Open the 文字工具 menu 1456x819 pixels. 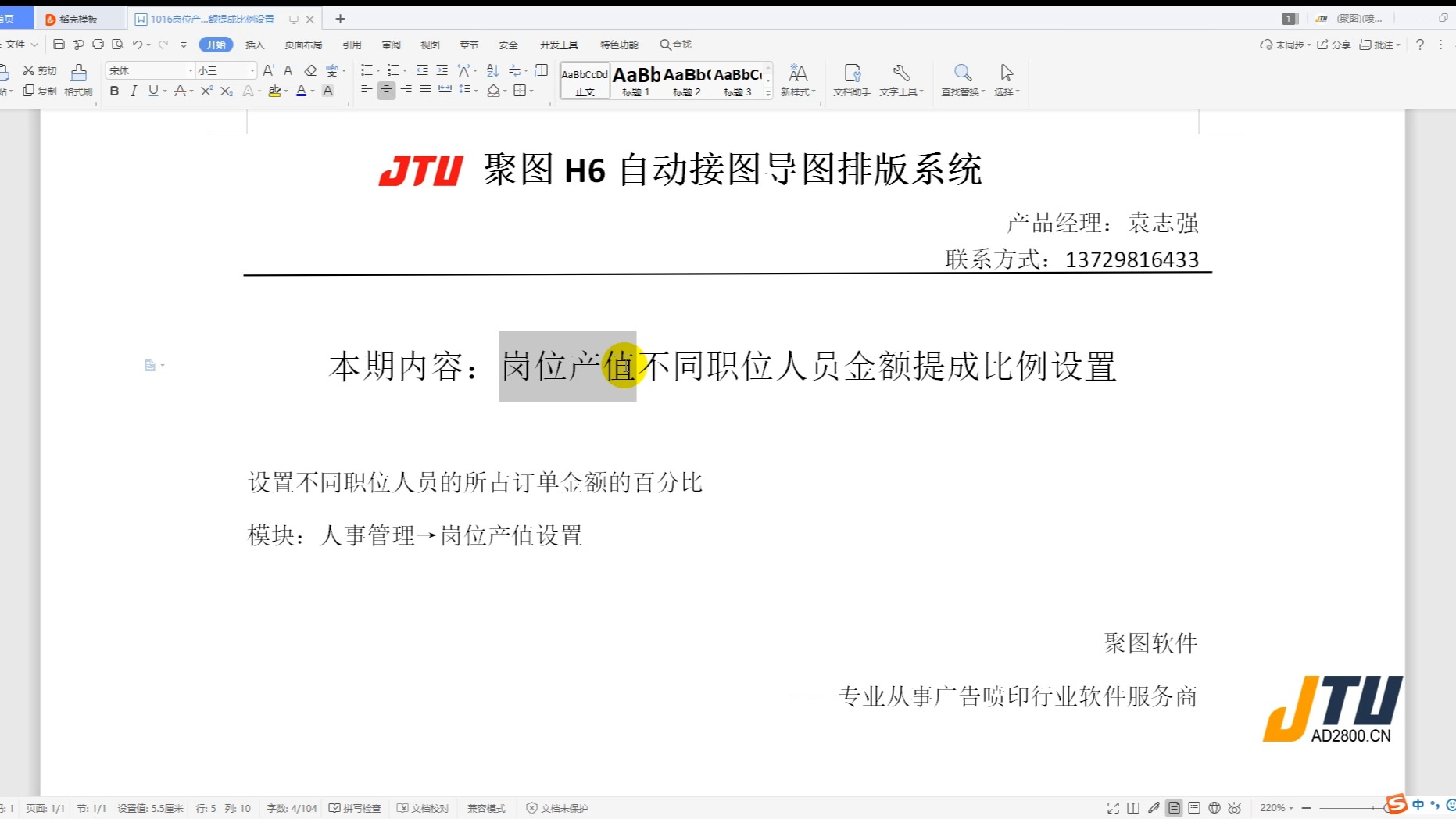click(x=901, y=80)
